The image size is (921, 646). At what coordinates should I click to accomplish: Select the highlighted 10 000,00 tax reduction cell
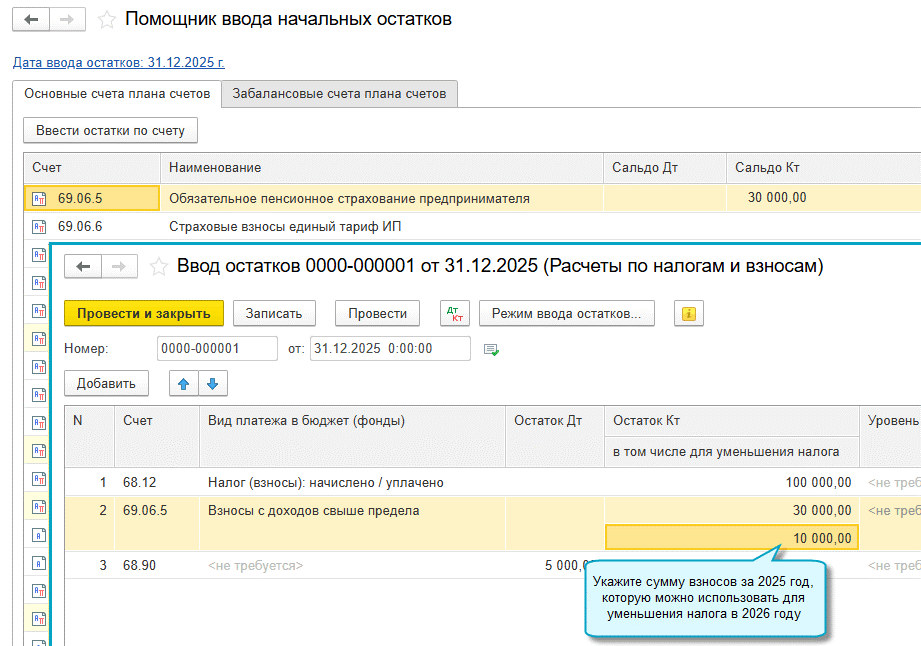tap(732, 538)
